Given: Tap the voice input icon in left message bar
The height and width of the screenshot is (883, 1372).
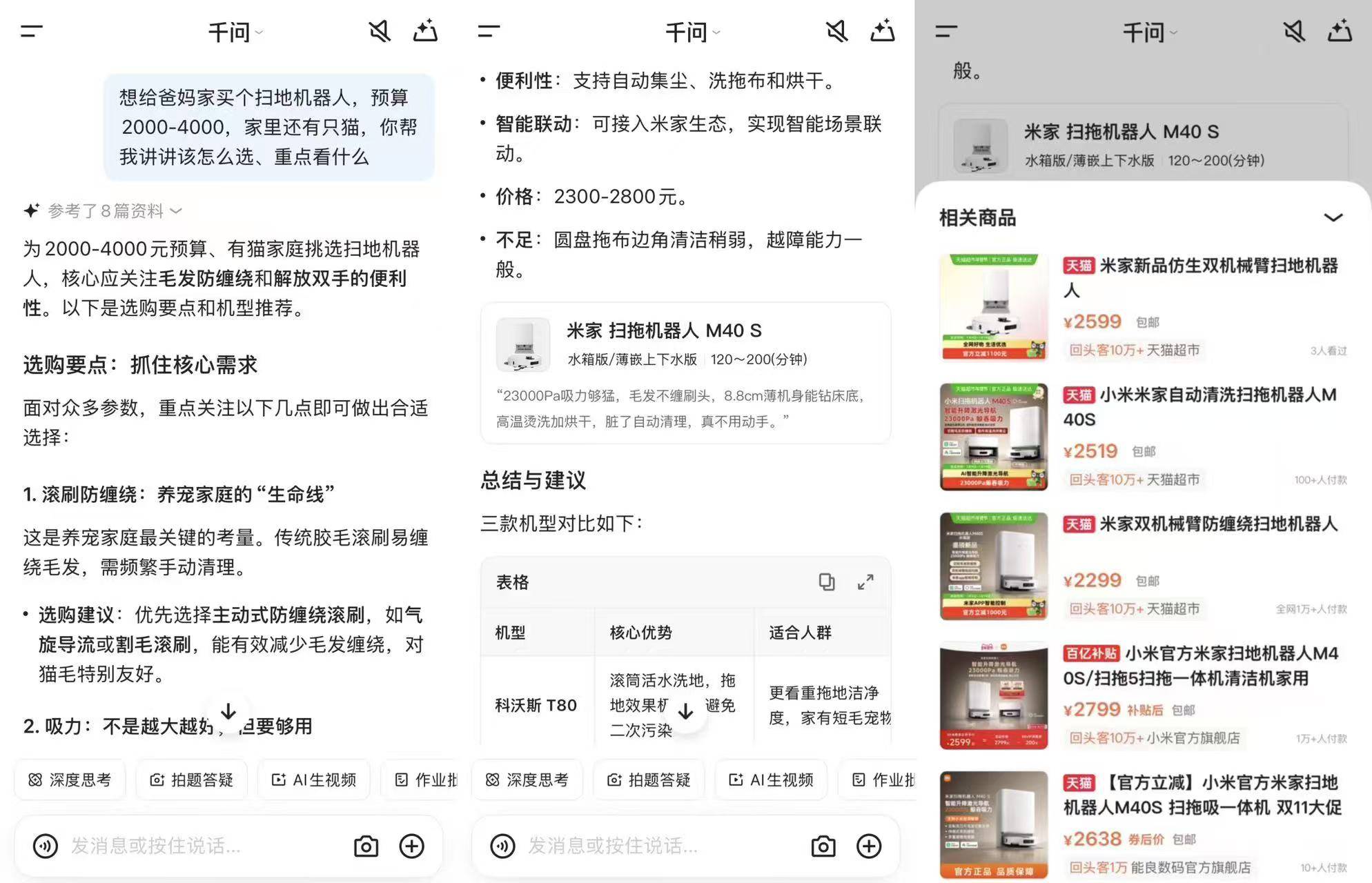Looking at the screenshot, I should pos(46,846).
